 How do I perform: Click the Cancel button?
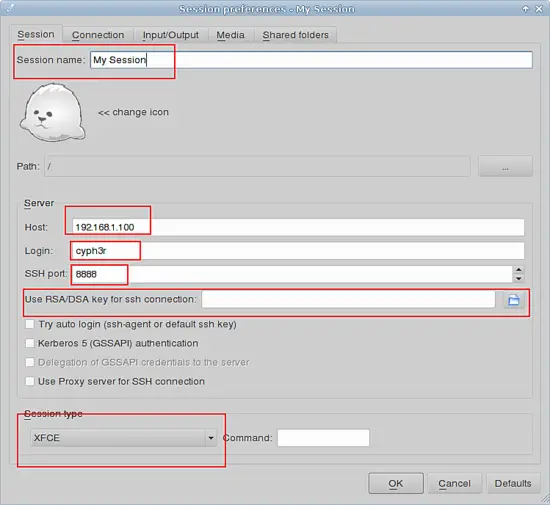tap(454, 483)
